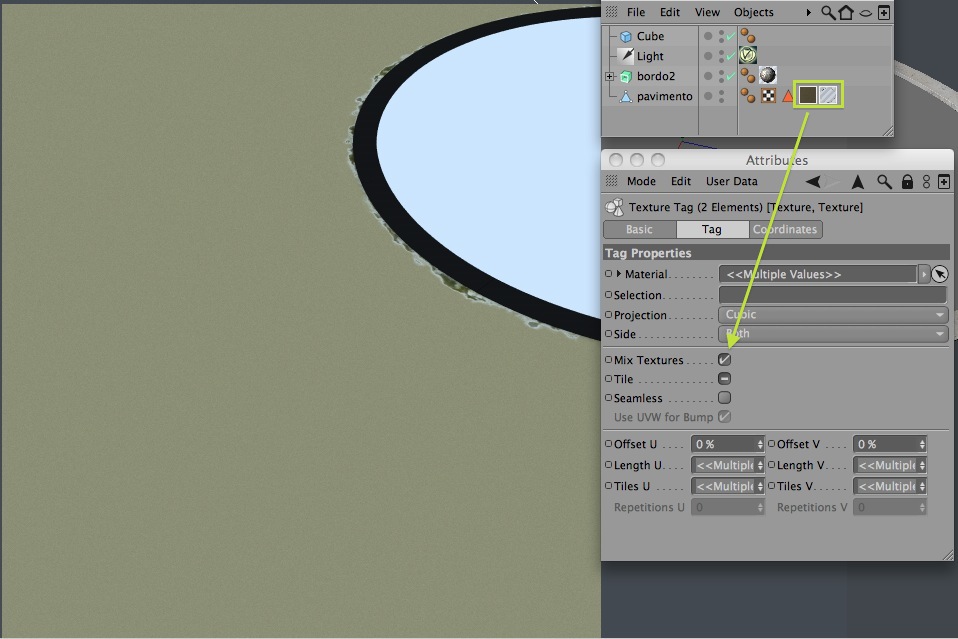Screen dimensions: 958x639
Task: Click the Light object's target tag icon
Action: point(748,56)
